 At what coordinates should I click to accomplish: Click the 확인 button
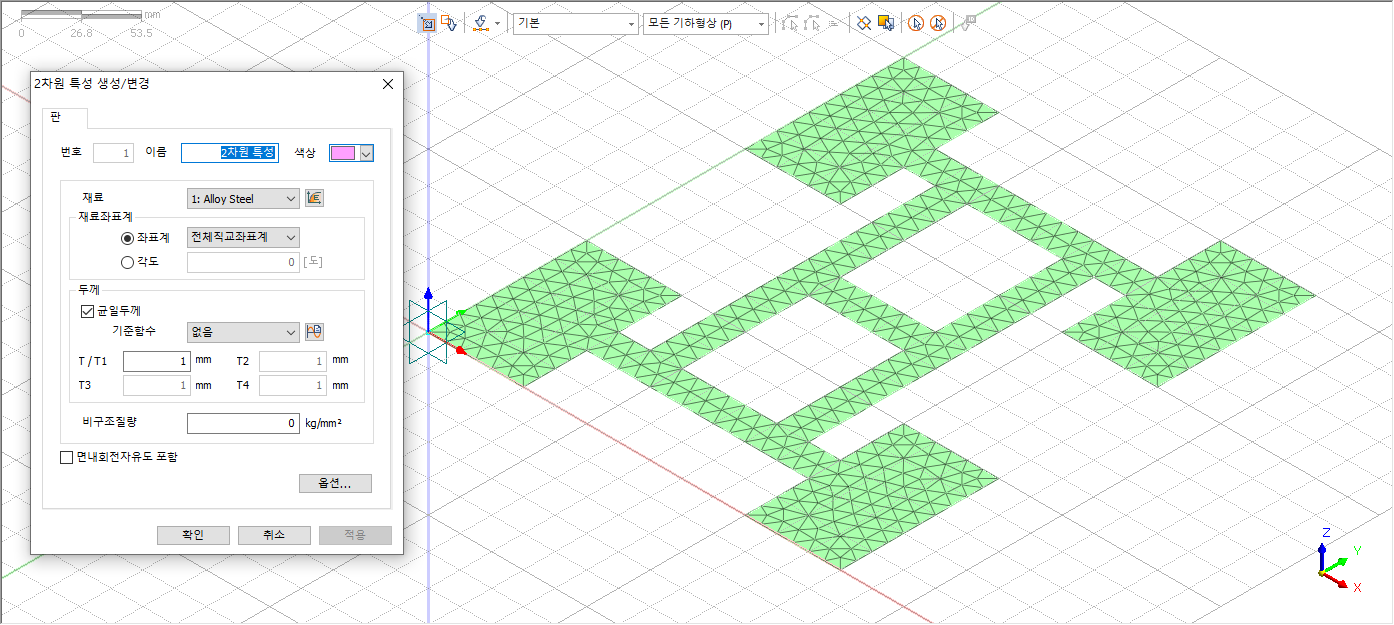193,536
